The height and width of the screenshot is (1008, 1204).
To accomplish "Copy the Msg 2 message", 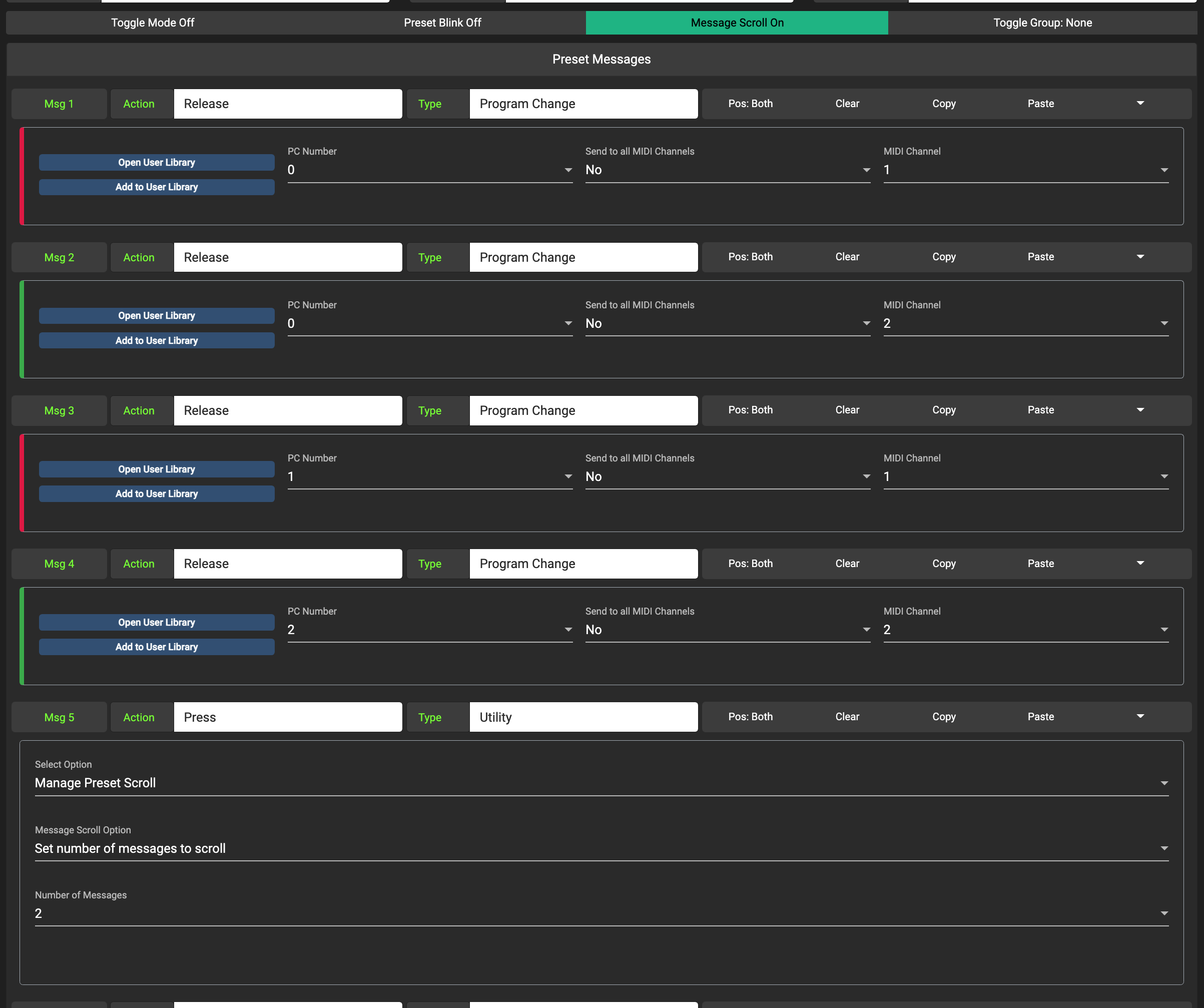I will pyautogui.click(x=943, y=257).
